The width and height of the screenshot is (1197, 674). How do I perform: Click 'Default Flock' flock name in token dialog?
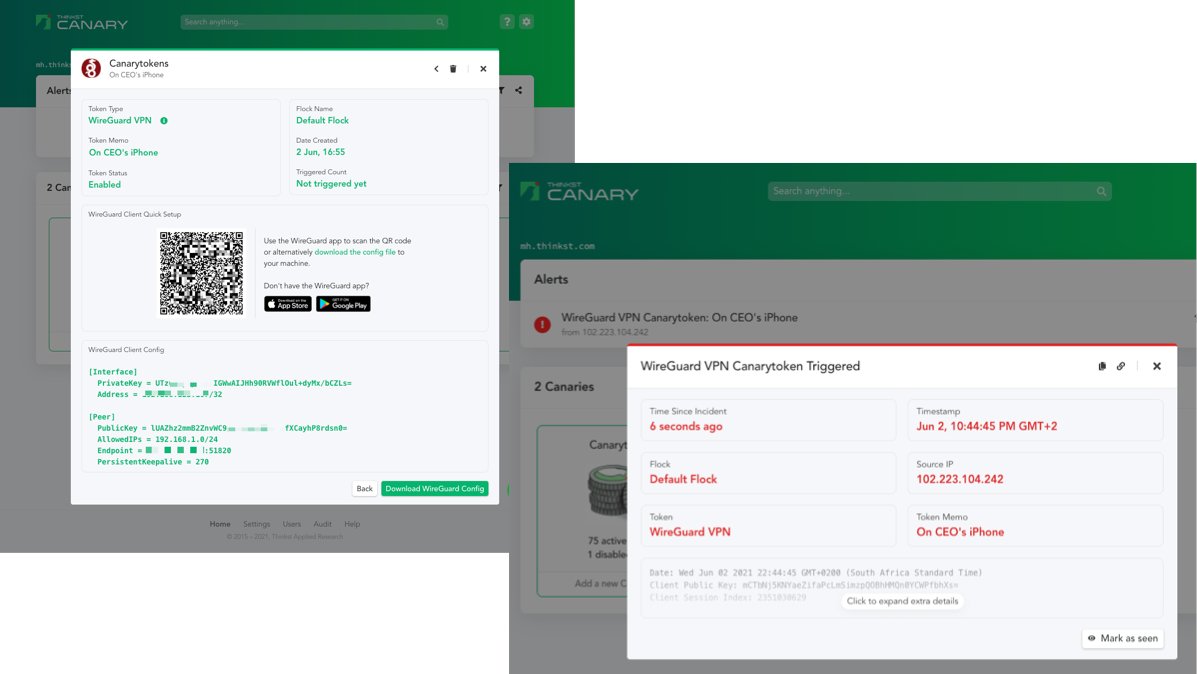click(x=322, y=121)
